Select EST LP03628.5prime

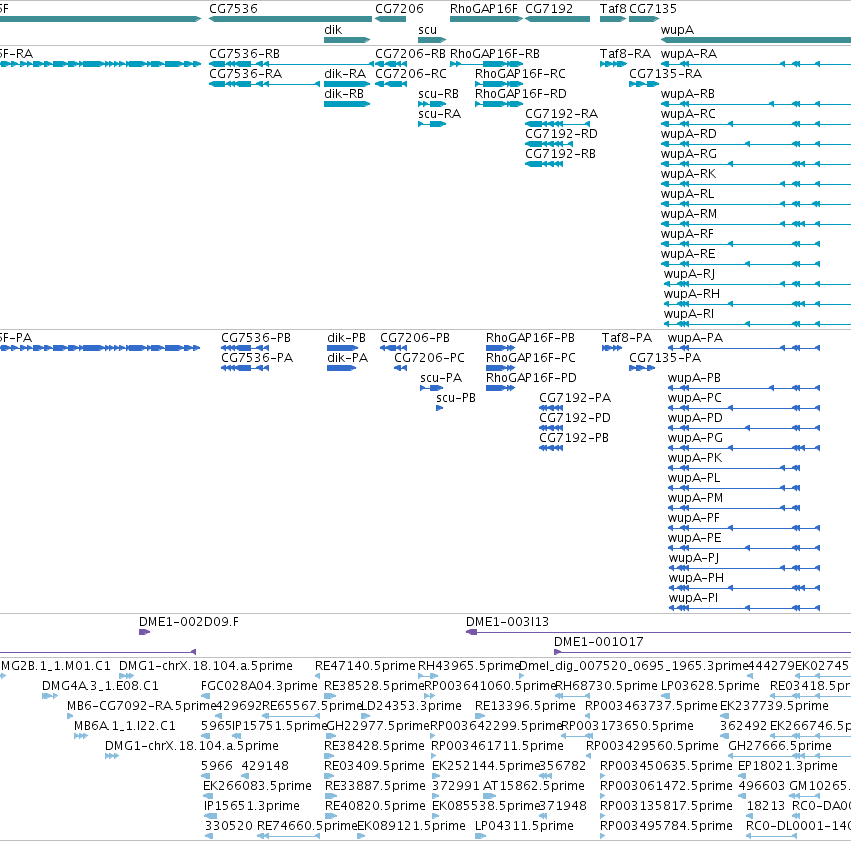(665, 696)
